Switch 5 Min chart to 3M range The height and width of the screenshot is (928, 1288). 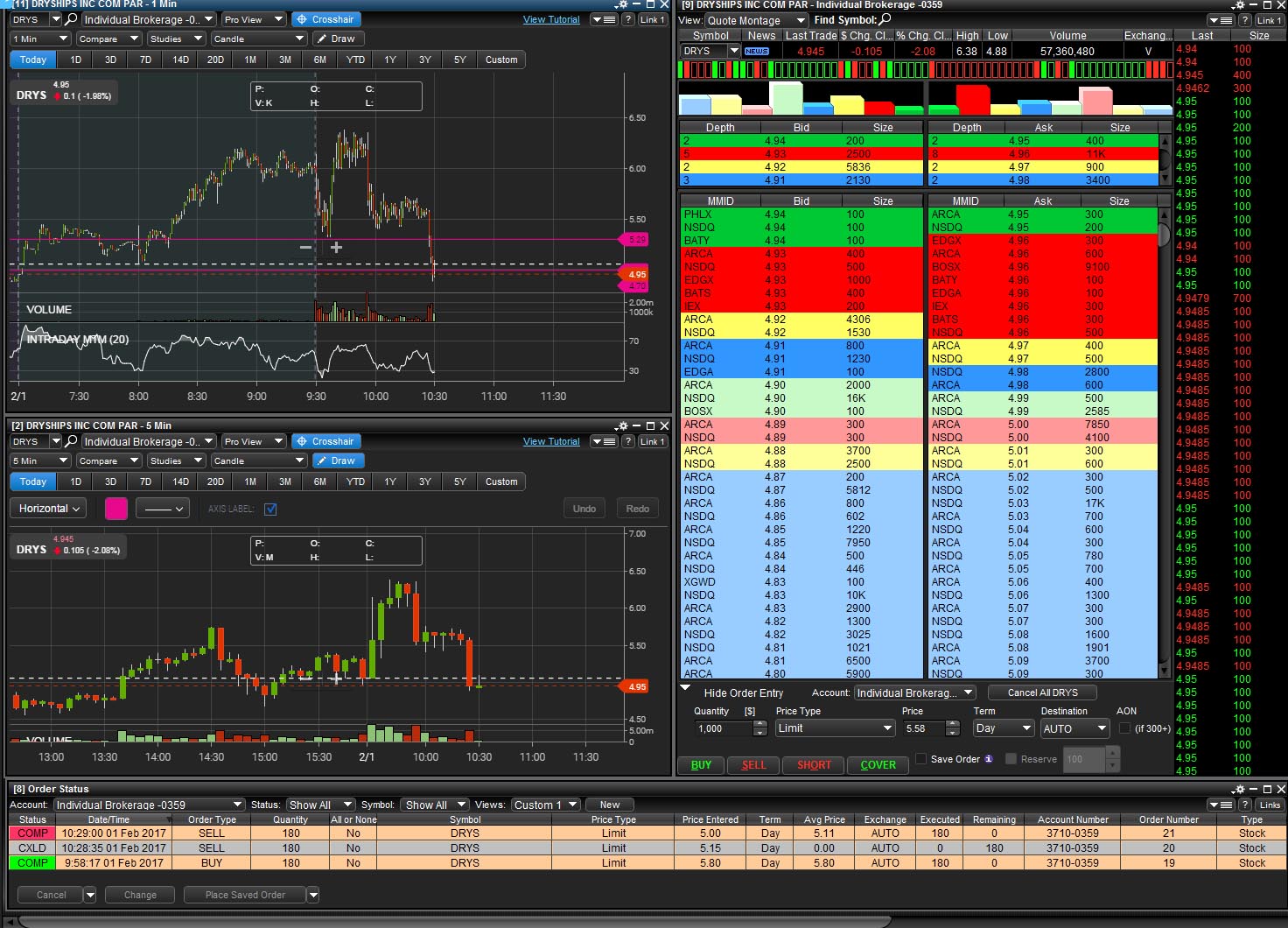point(285,482)
